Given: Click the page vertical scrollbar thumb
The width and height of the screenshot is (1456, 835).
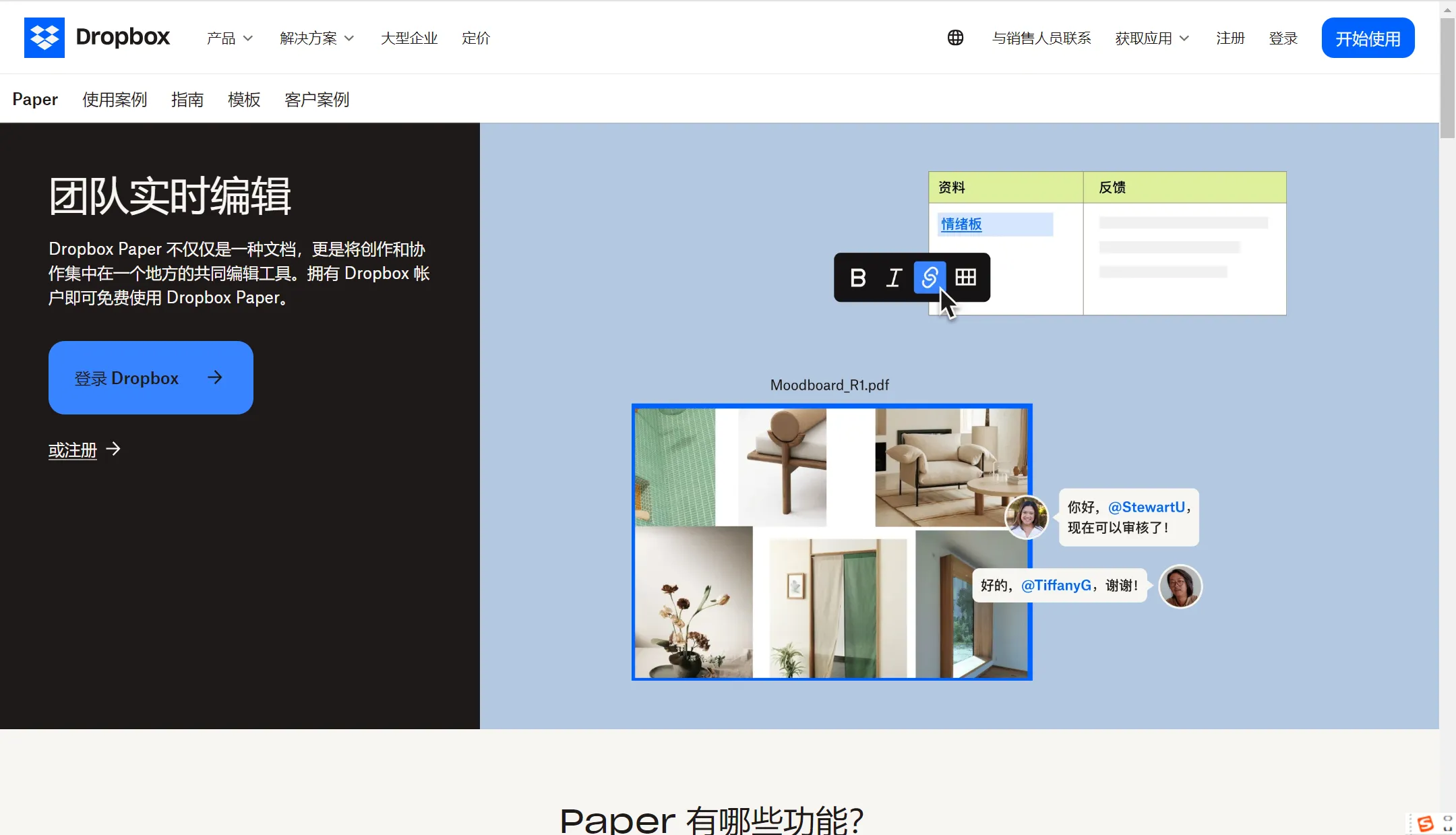Looking at the screenshot, I should point(1447,78).
